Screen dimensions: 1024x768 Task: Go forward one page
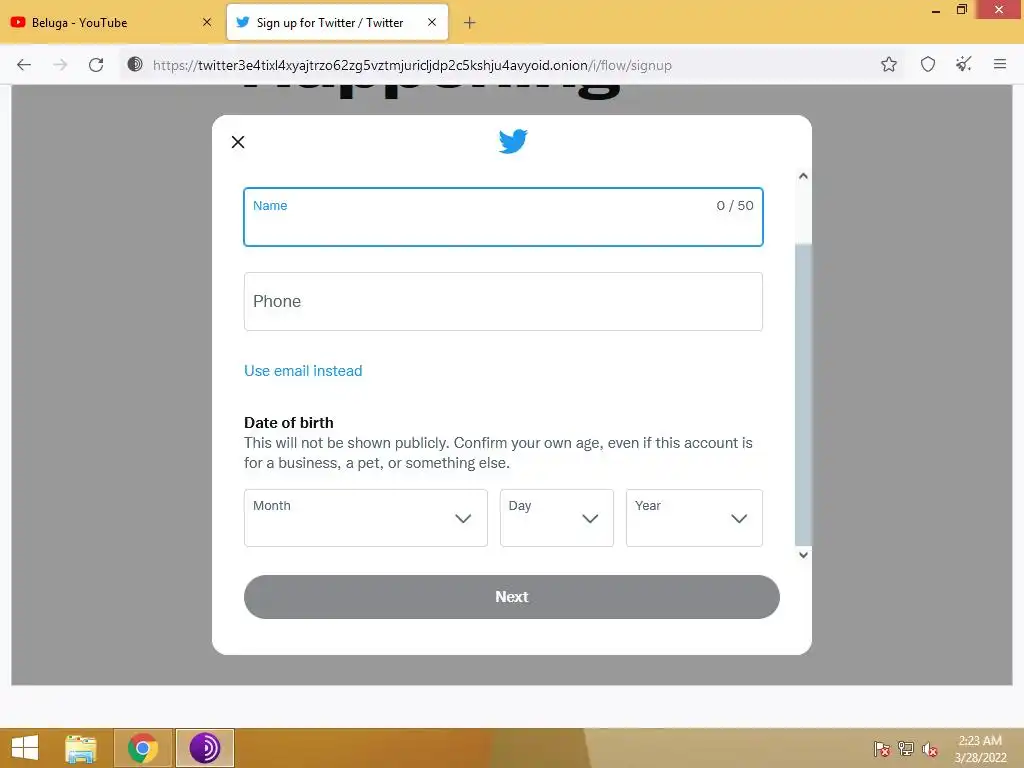pos(60,65)
